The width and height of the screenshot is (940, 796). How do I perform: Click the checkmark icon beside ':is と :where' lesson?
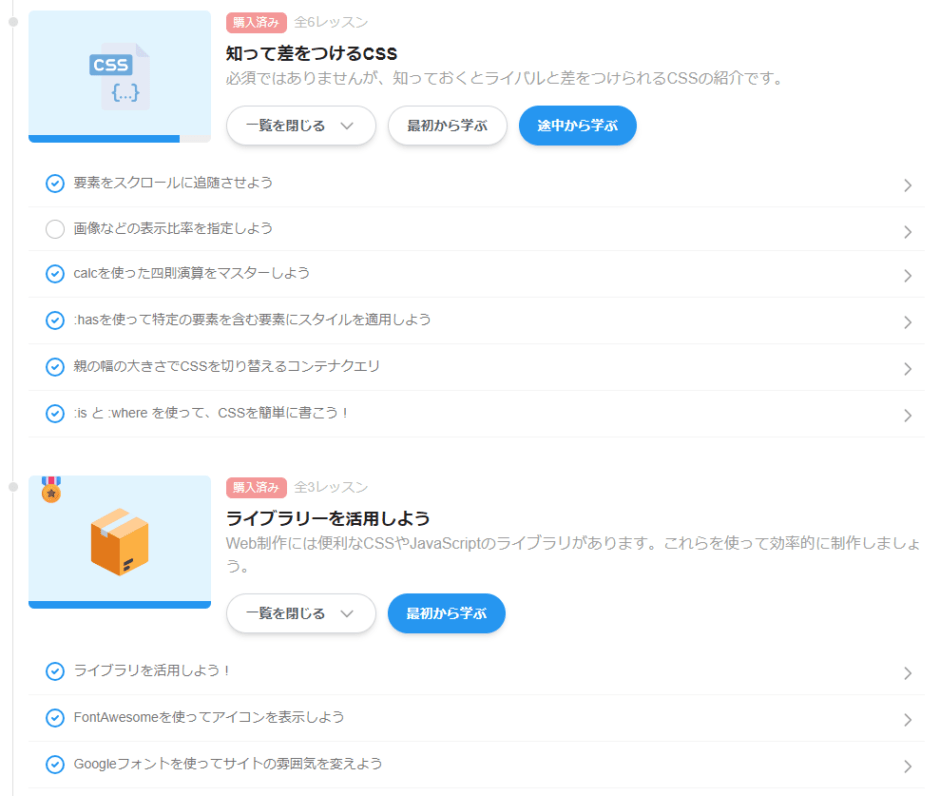coord(55,413)
